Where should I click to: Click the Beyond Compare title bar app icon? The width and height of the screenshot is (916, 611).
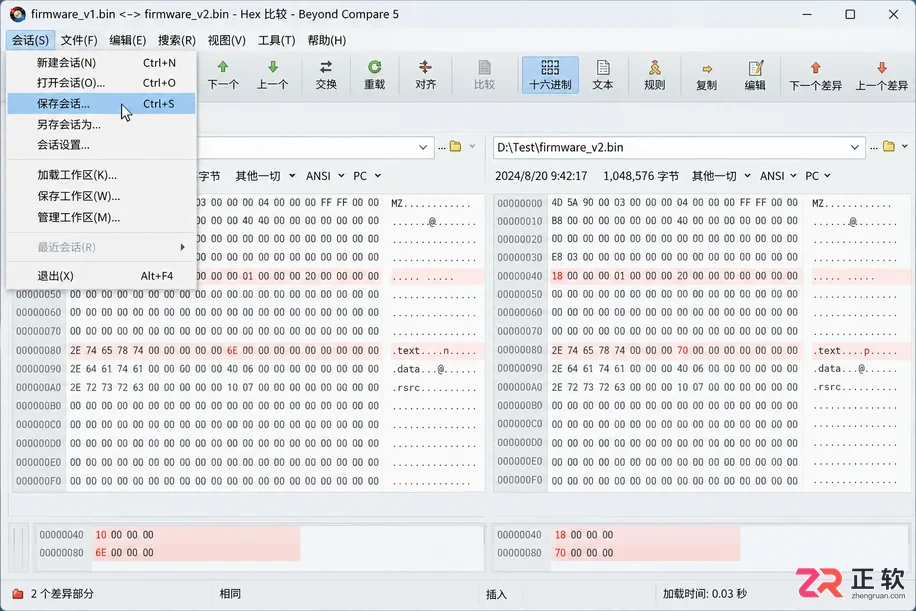click(17, 14)
